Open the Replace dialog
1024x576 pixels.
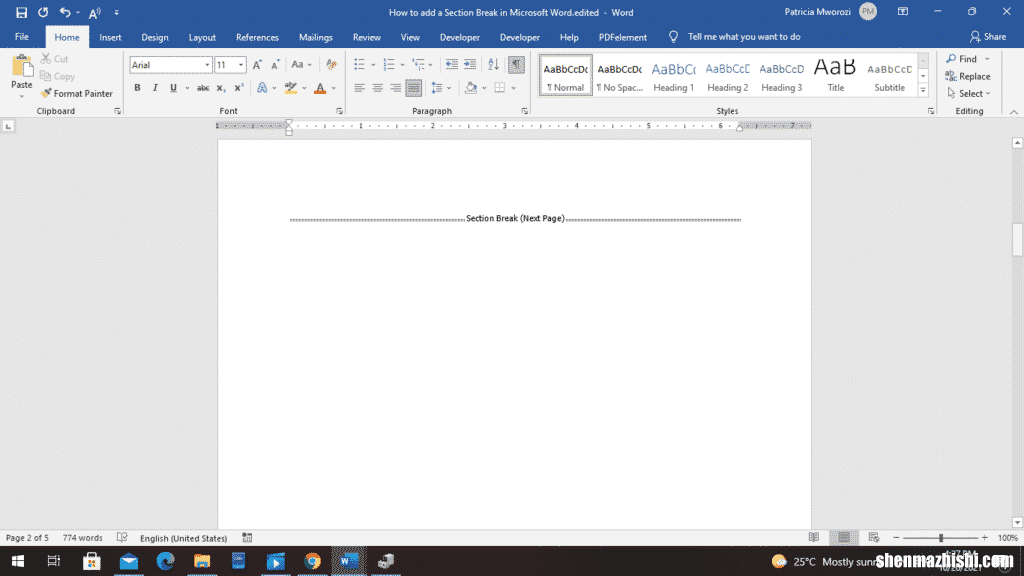(968, 76)
